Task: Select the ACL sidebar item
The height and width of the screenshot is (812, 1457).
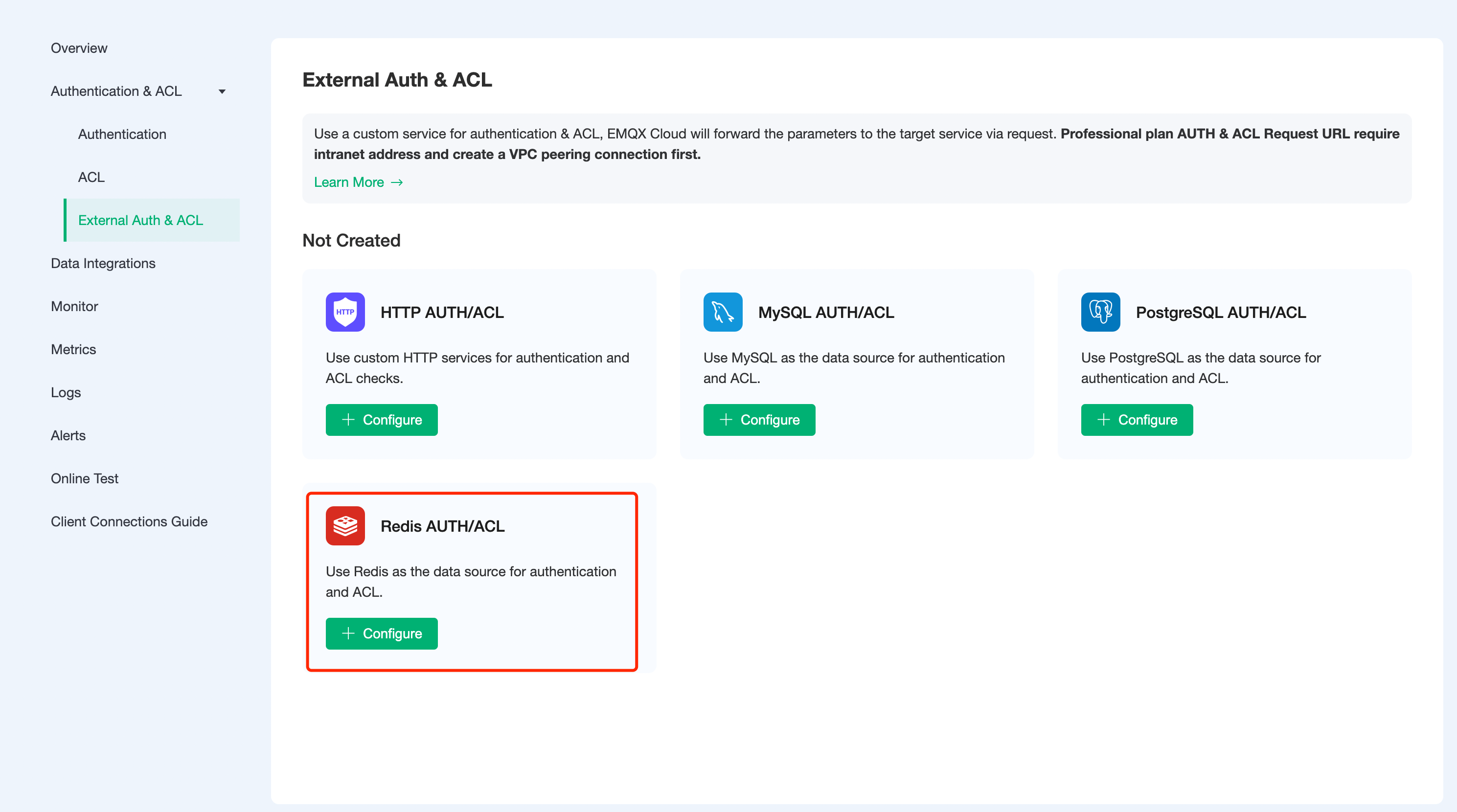Action: 91,177
